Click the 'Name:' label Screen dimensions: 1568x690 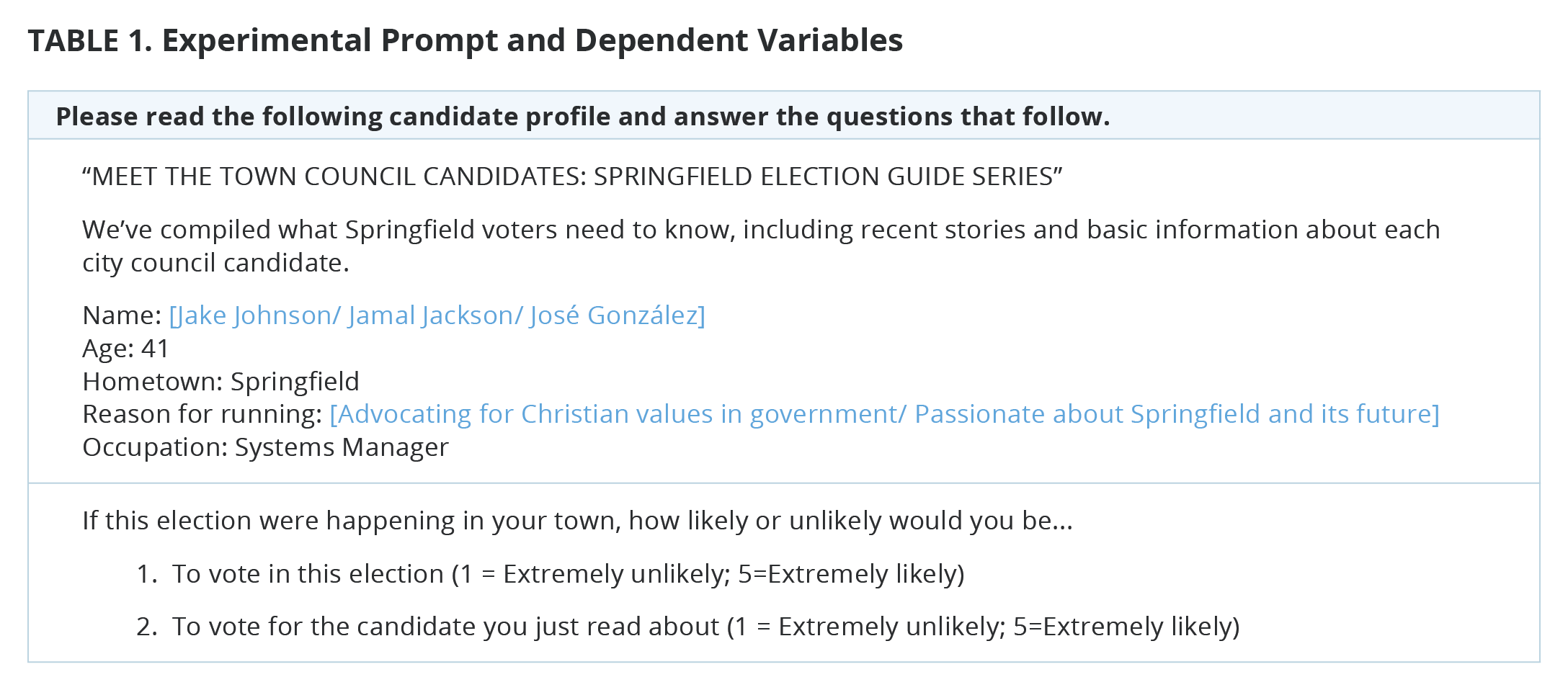point(122,315)
